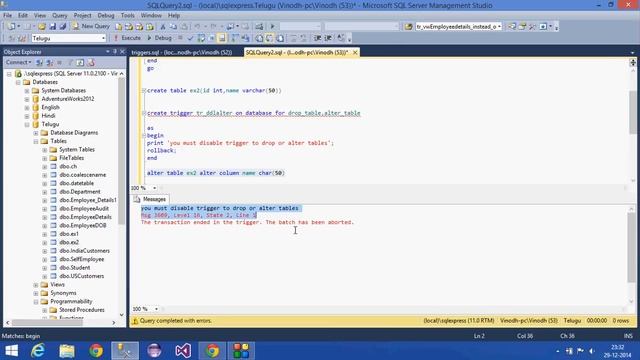Open the editor 100% zoom dropdown
The image size is (640, 360).
(154, 188)
